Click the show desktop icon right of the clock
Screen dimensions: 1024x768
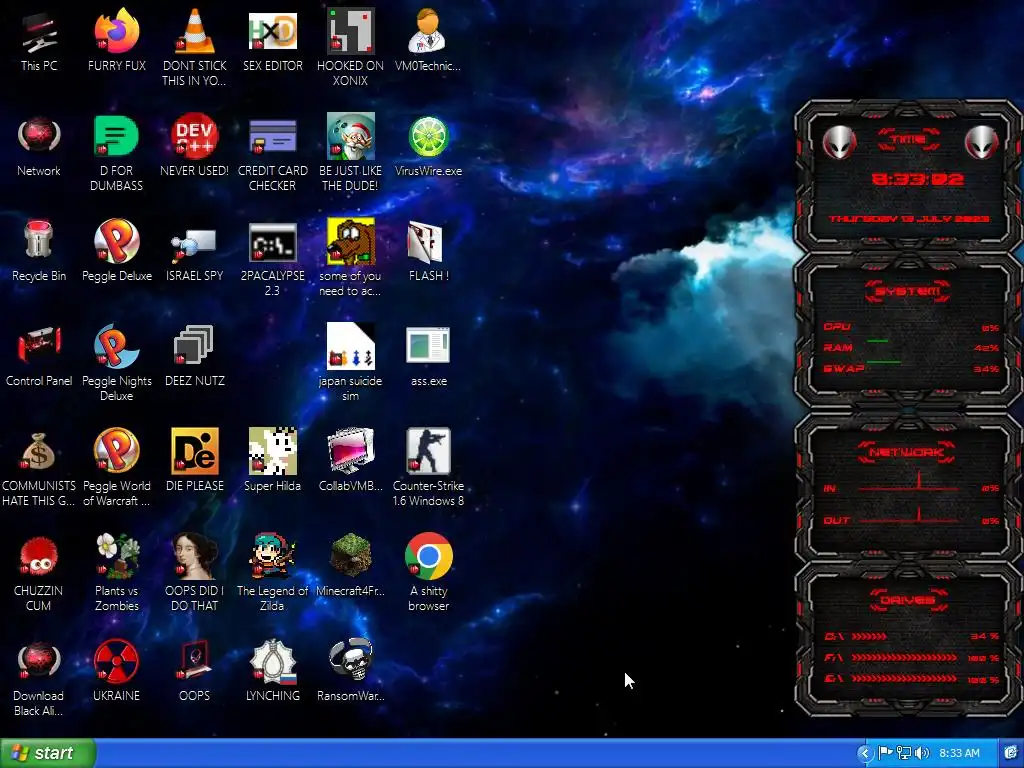[x=1010, y=753]
